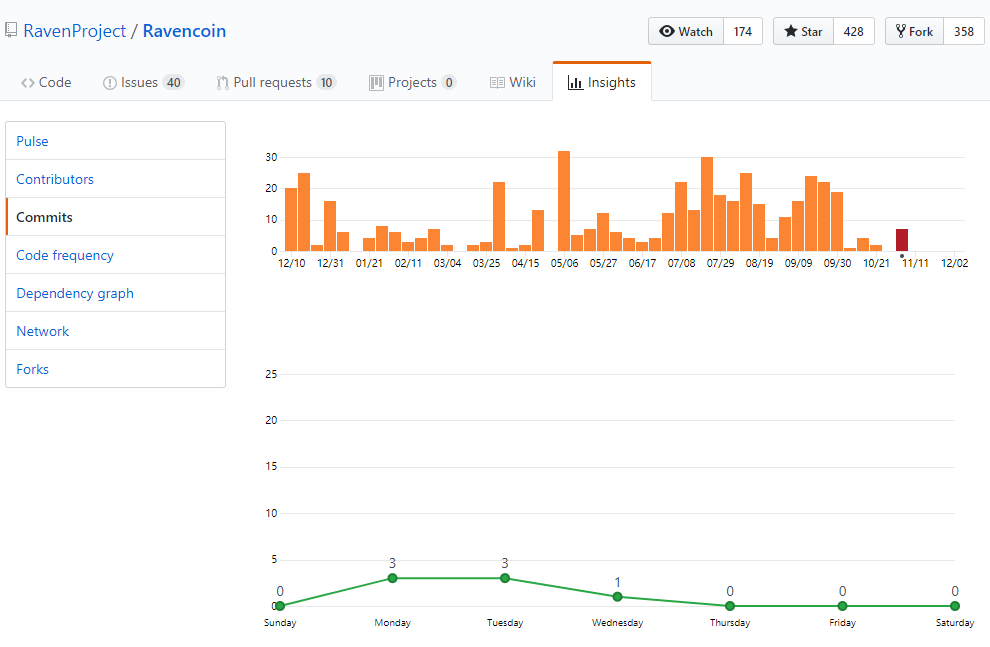
Task: Click the Issues count badge 40
Action: pos(174,83)
